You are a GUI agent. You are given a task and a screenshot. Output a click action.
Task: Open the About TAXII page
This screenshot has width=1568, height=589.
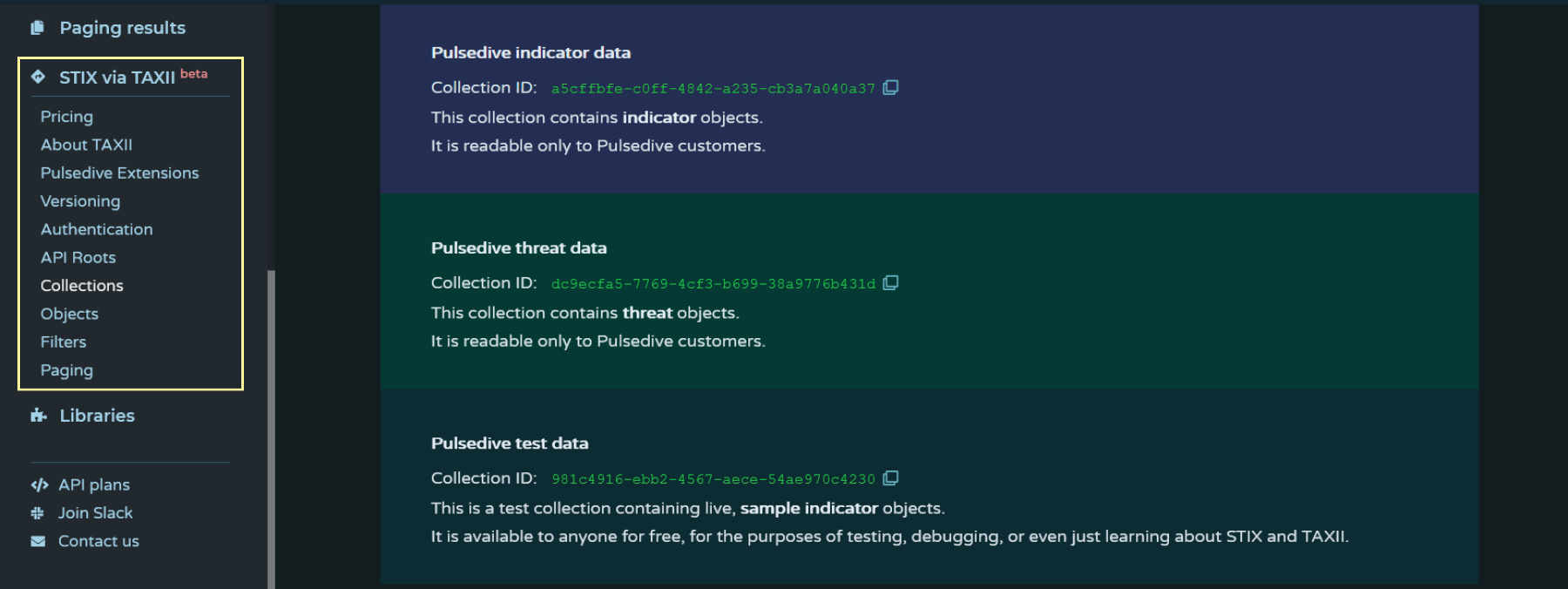(x=86, y=145)
